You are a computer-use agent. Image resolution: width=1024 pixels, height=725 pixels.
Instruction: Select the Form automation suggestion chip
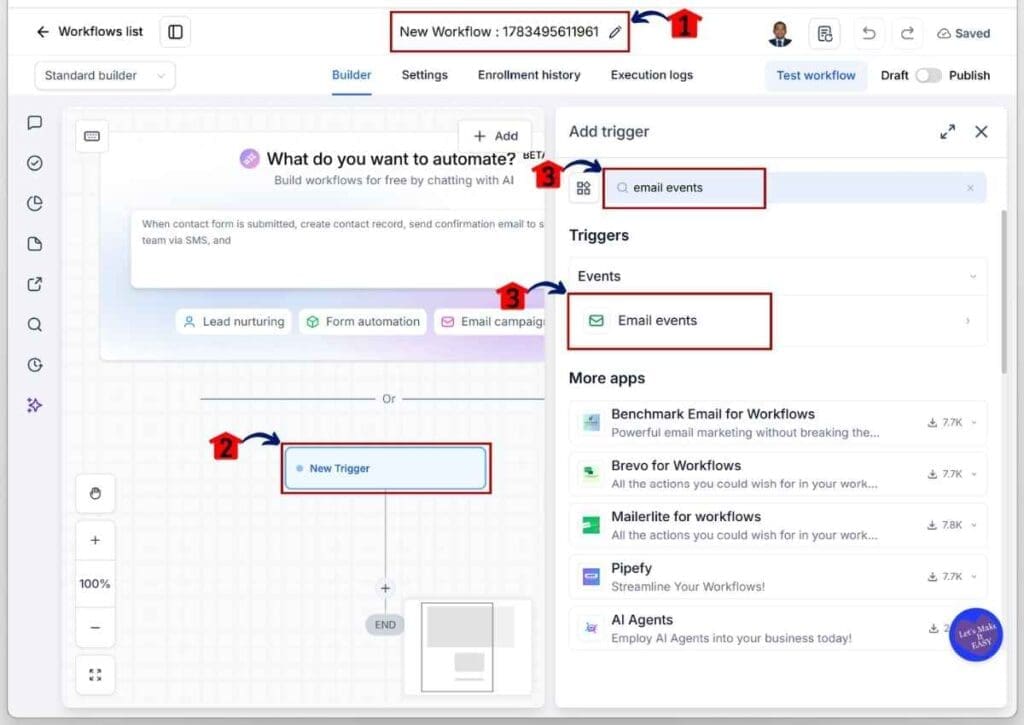363,322
